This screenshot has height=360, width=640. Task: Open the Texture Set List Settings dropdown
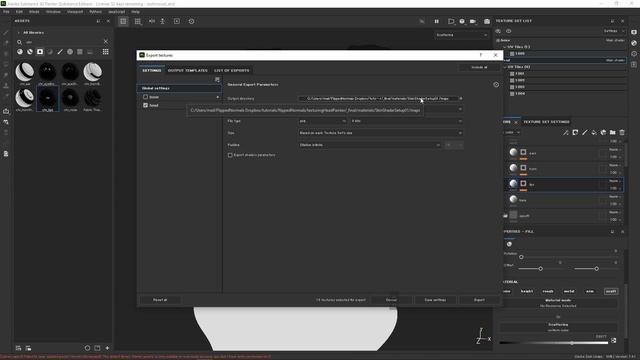(x=614, y=31)
